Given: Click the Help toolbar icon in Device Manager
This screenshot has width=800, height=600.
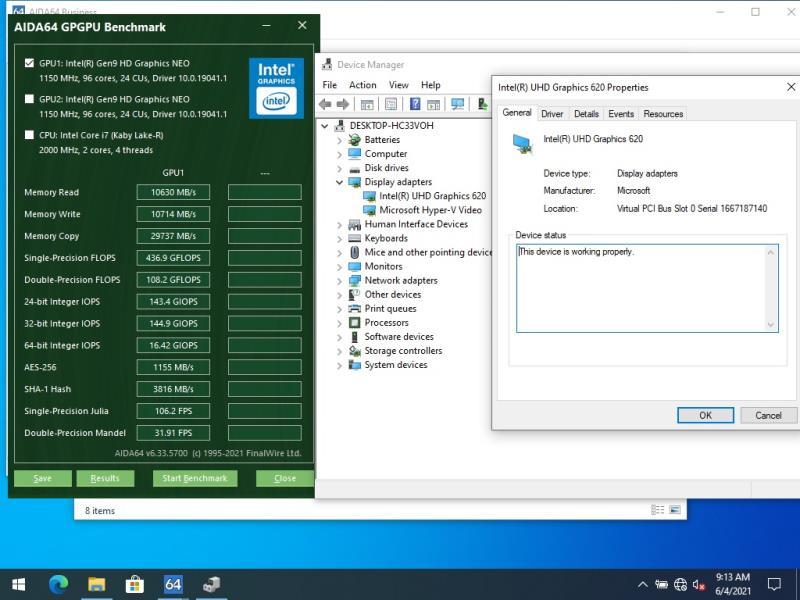Looking at the screenshot, I should (413, 103).
